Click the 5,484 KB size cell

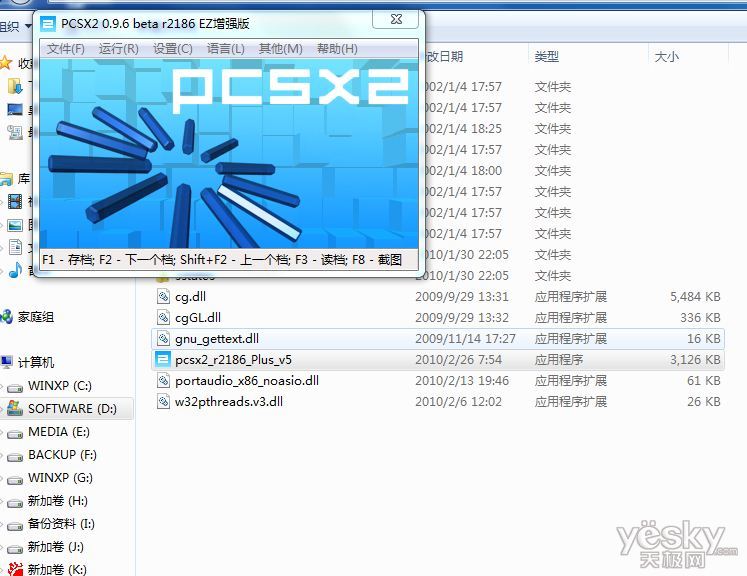coord(695,297)
